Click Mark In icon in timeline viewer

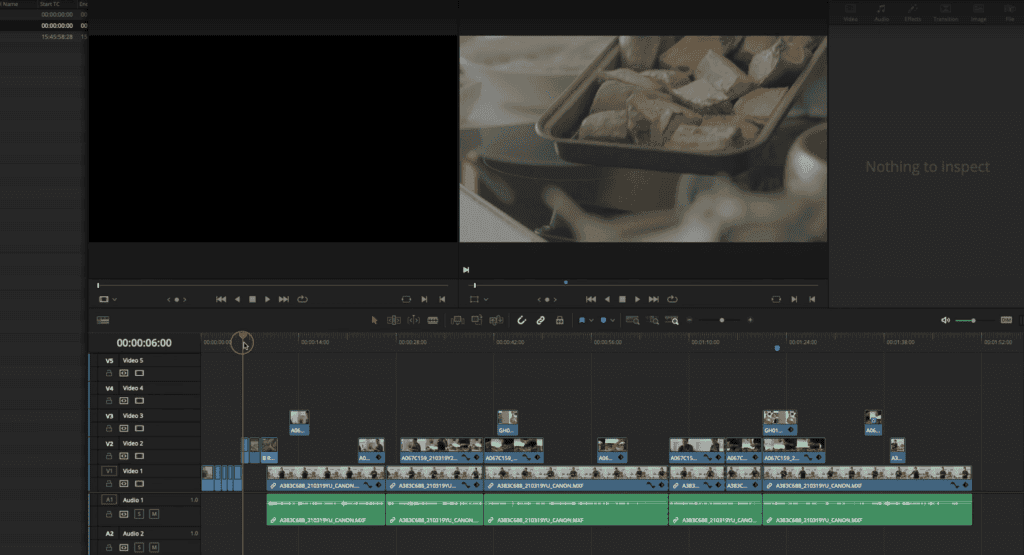pyautogui.click(x=794, y=299)
